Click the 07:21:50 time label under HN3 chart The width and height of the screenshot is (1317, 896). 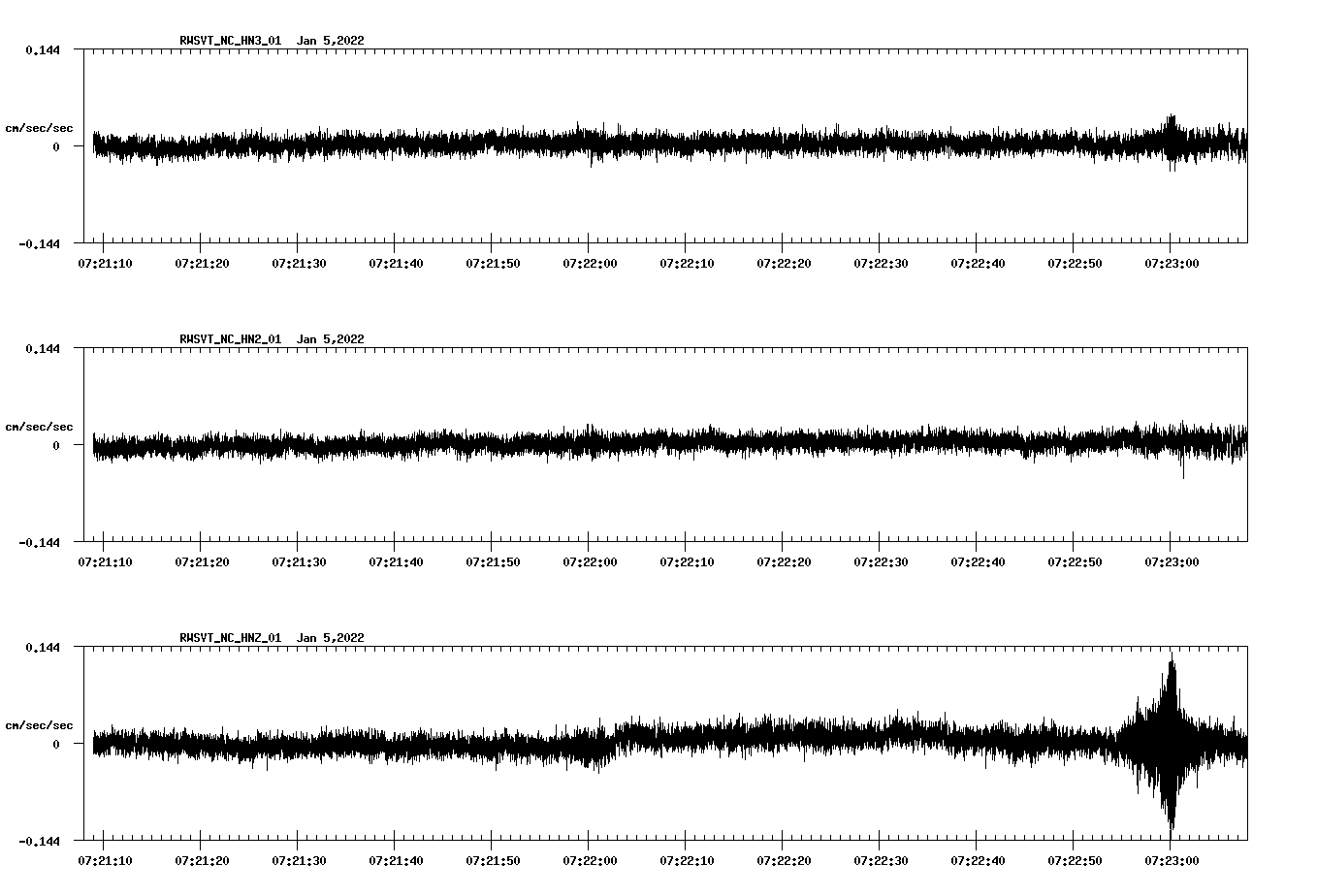[x=493, y=263]
